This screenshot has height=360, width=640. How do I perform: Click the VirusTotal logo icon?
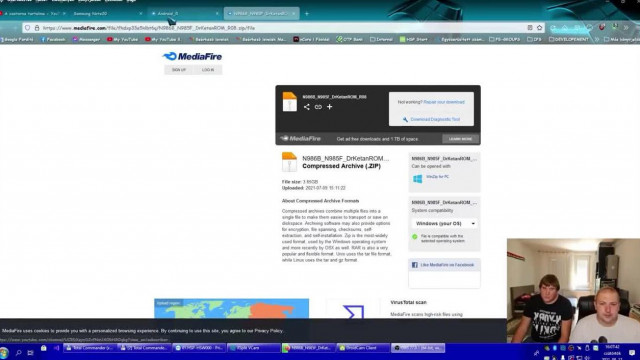coord(353,312)
